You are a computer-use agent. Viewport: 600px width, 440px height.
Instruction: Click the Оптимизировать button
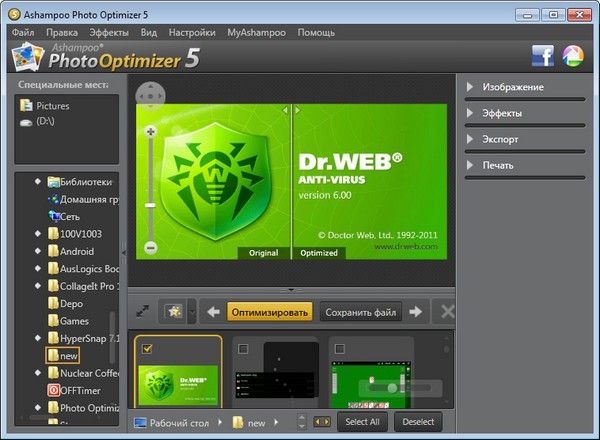pos(270,312)
